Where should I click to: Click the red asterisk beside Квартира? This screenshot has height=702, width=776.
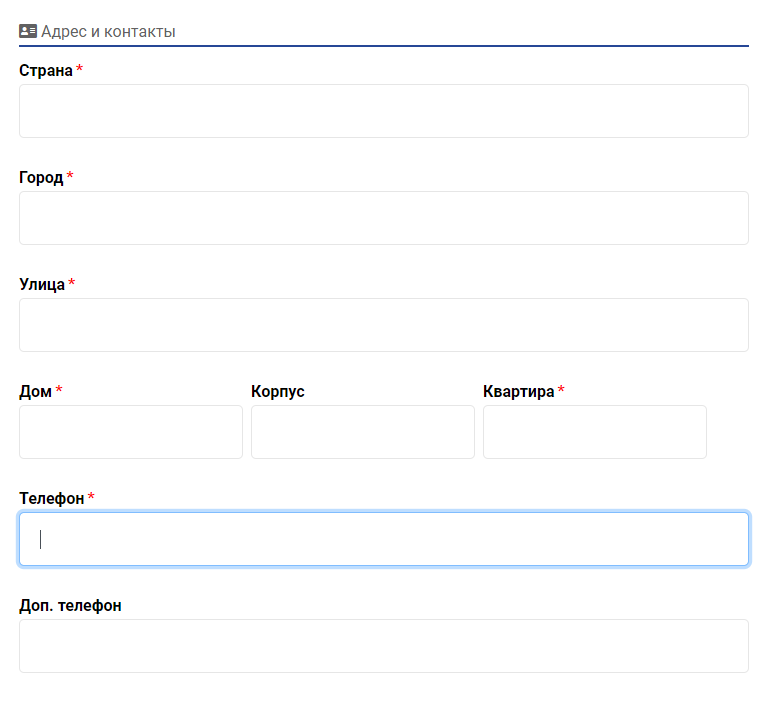point(561,391)
